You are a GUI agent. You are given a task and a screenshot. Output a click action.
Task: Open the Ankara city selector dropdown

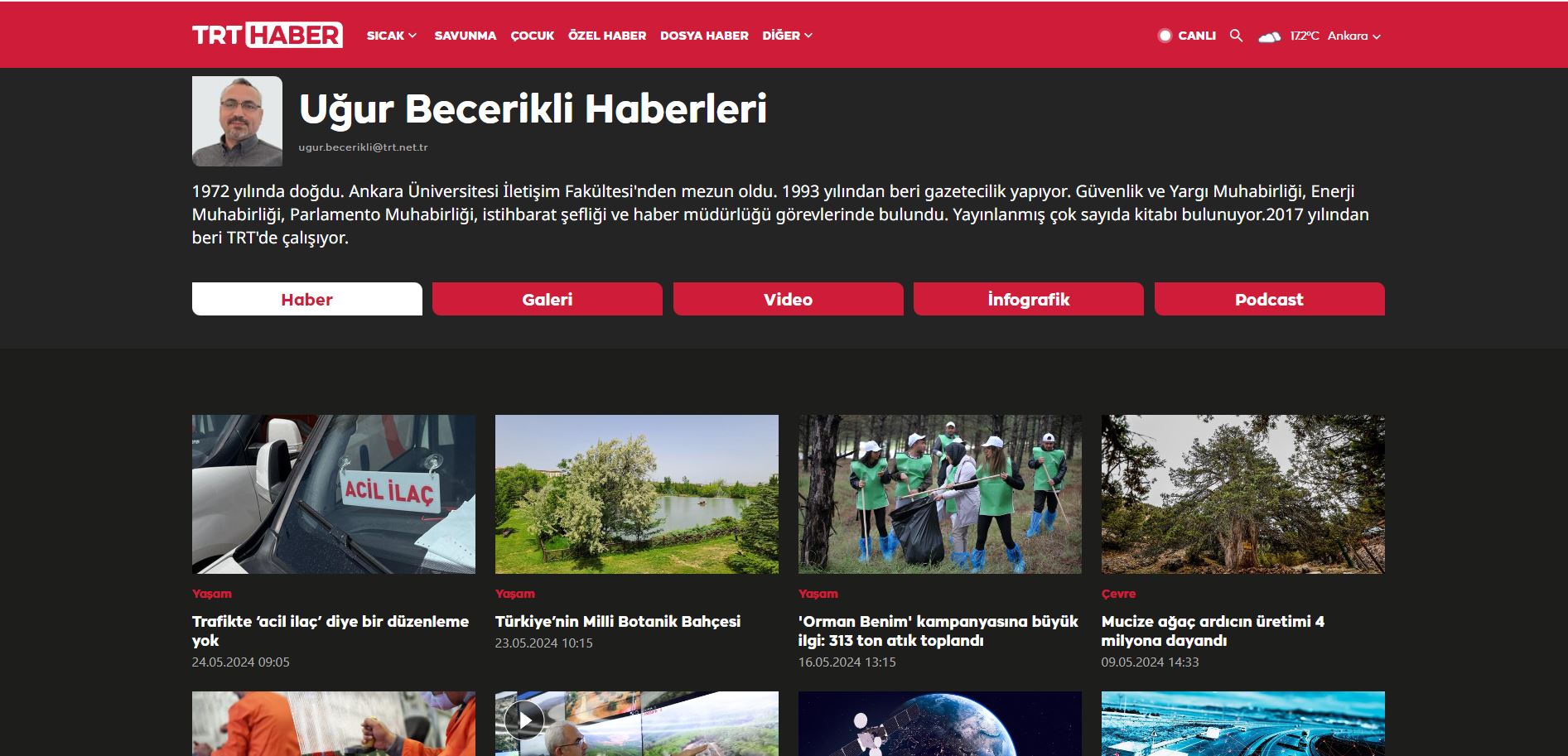(x=1353, y=36)
